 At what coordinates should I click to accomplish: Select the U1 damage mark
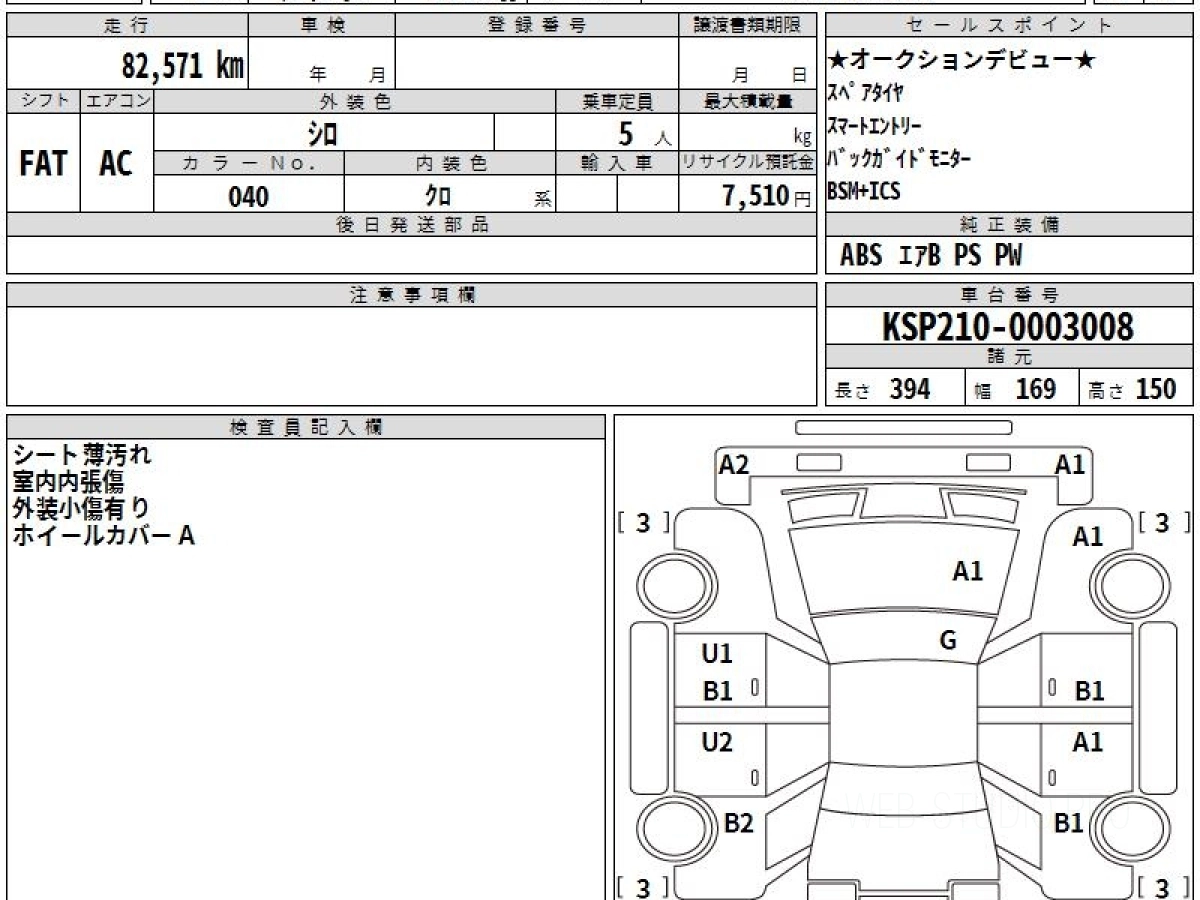click(x=717, y=654)
